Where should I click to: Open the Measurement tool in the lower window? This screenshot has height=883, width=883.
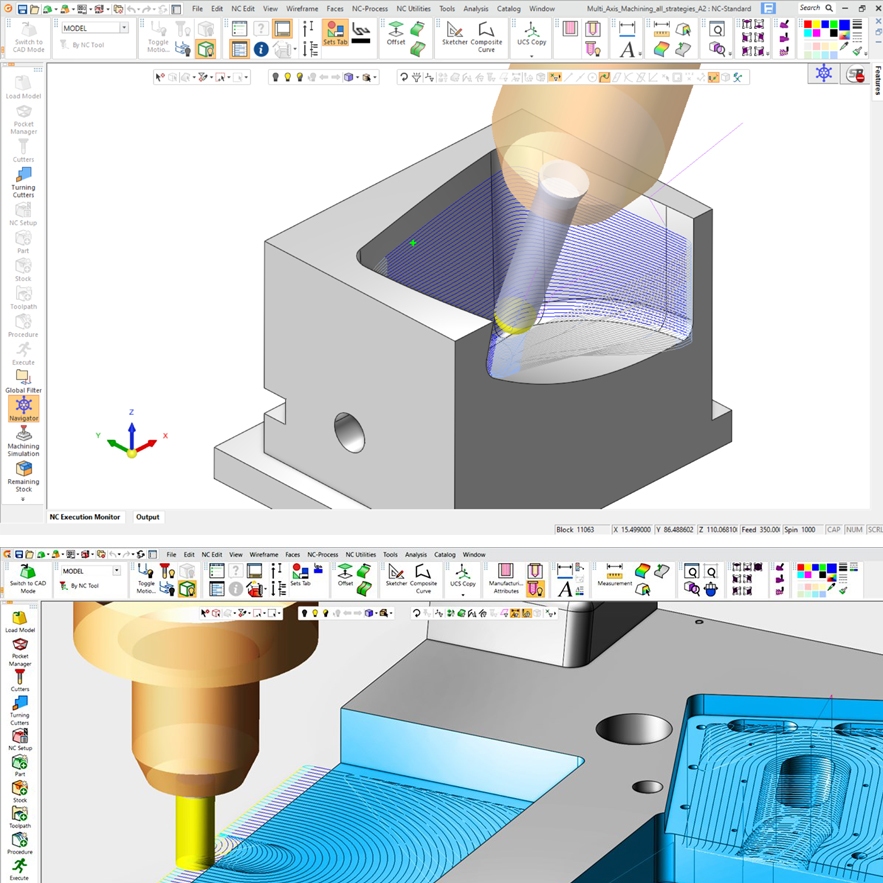pyautogui.click(x=614, y=575)
